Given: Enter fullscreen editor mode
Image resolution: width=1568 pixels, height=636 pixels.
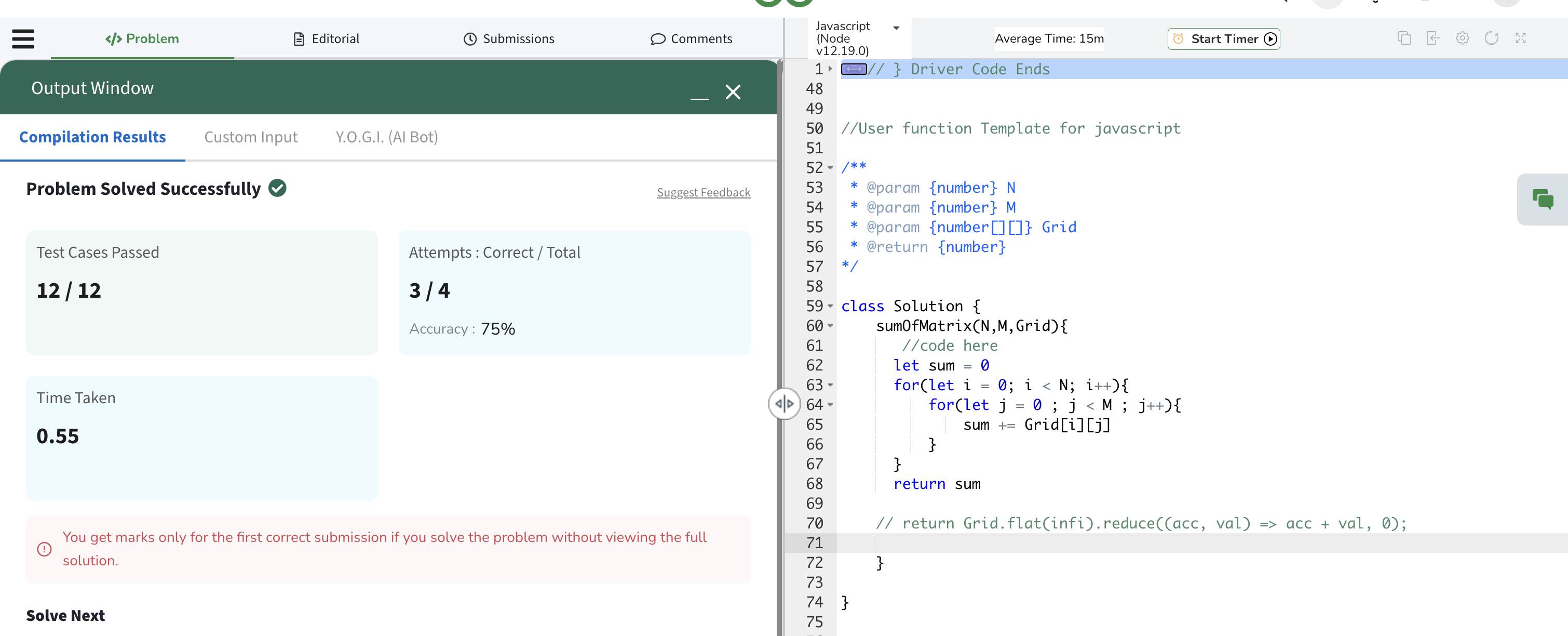Looking at the screenshot, I should pyautogui.click(x=1521, y=38).
